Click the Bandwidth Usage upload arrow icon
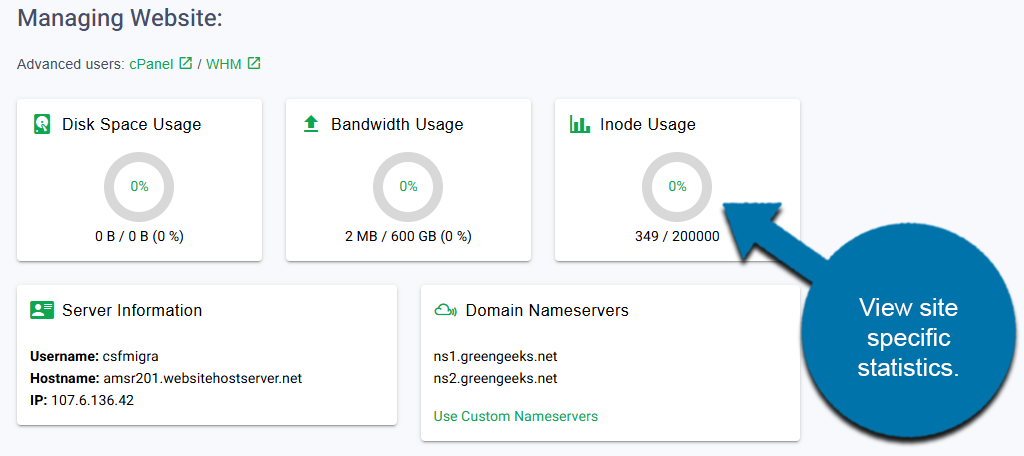The height and width of the screenshot is (456, 1024). pos(311,125)
